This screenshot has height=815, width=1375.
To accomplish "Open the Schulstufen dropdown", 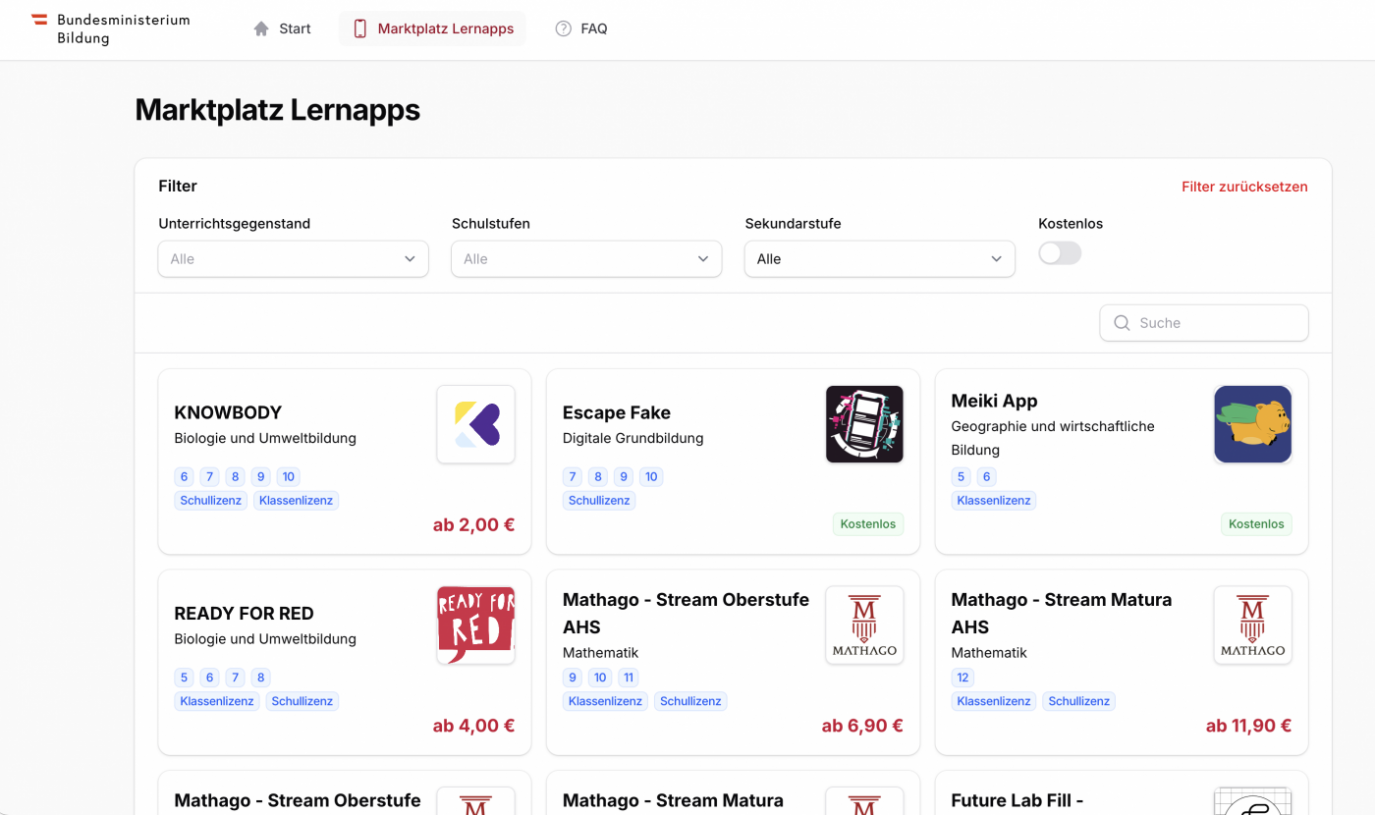I will pos(586,259).
